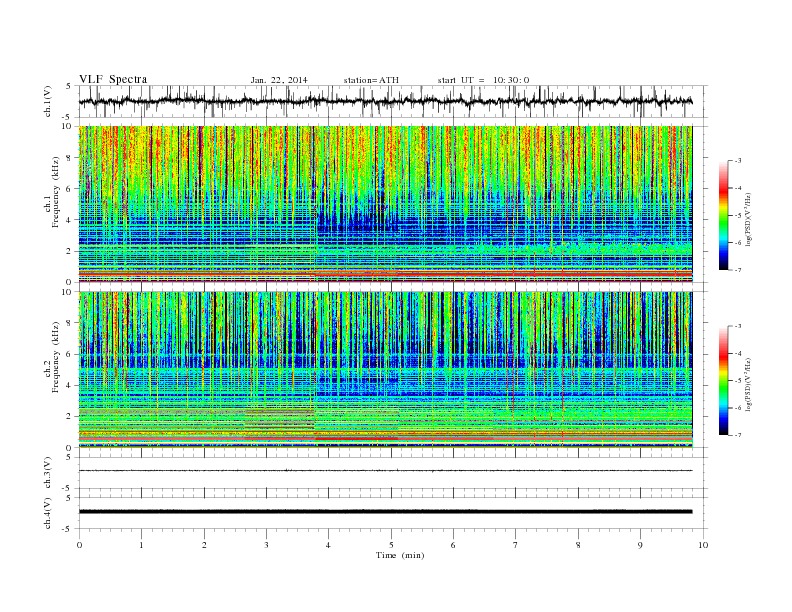Screen dimensions: 792x612
Task: Click time axis tick label "0"
Action: click(79, 545)
